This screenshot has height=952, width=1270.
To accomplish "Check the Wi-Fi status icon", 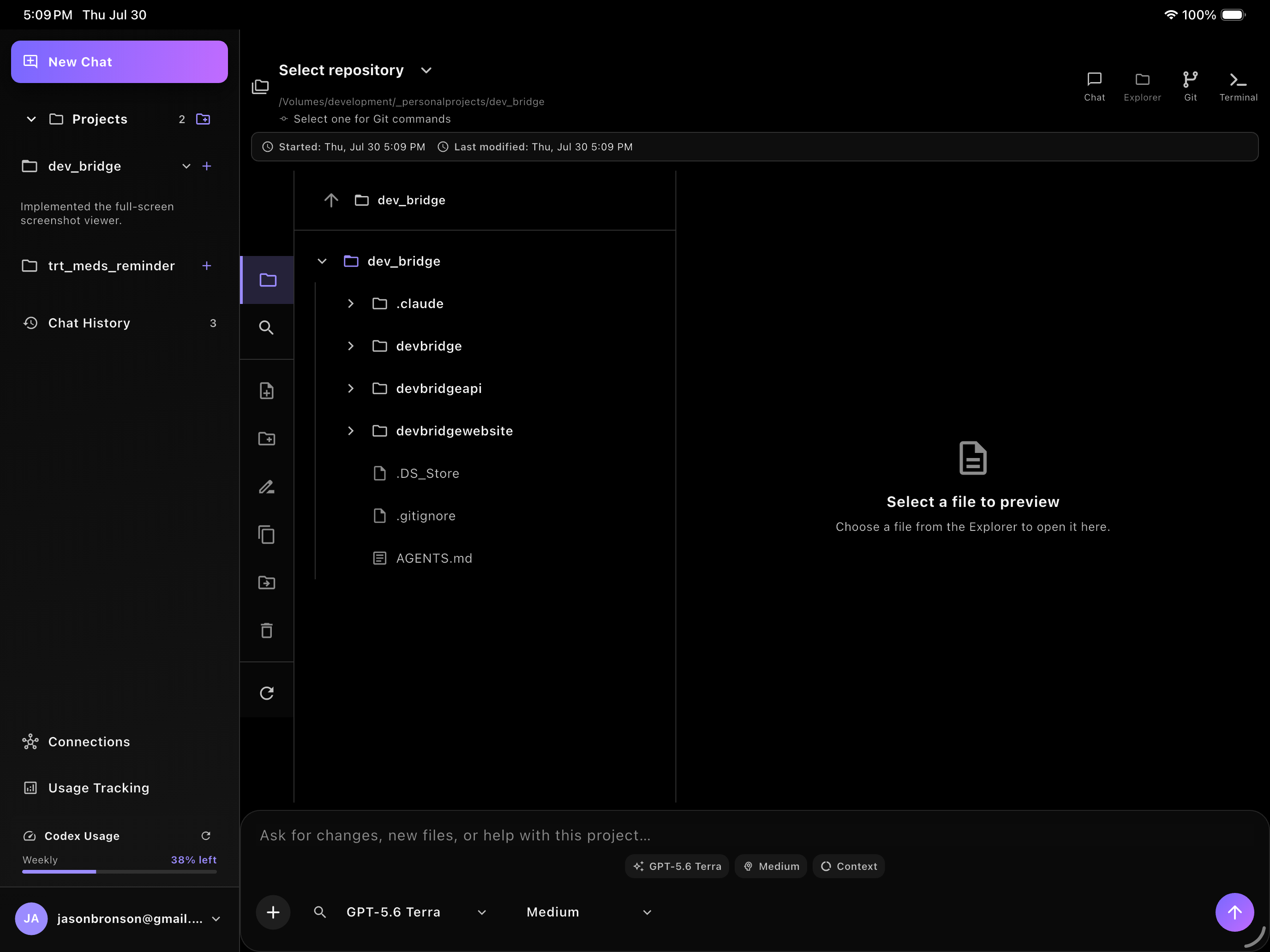I will 1170,15.
